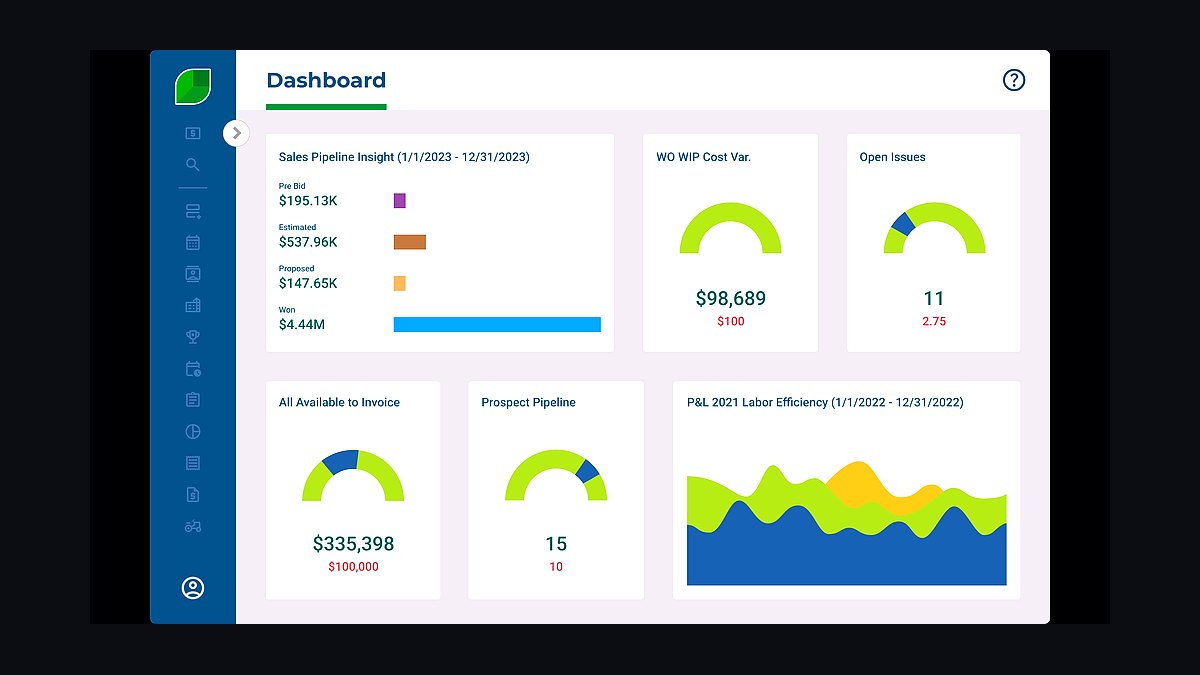
Task: Open the contact card sidebar icon
Action: tap(193, 274)
